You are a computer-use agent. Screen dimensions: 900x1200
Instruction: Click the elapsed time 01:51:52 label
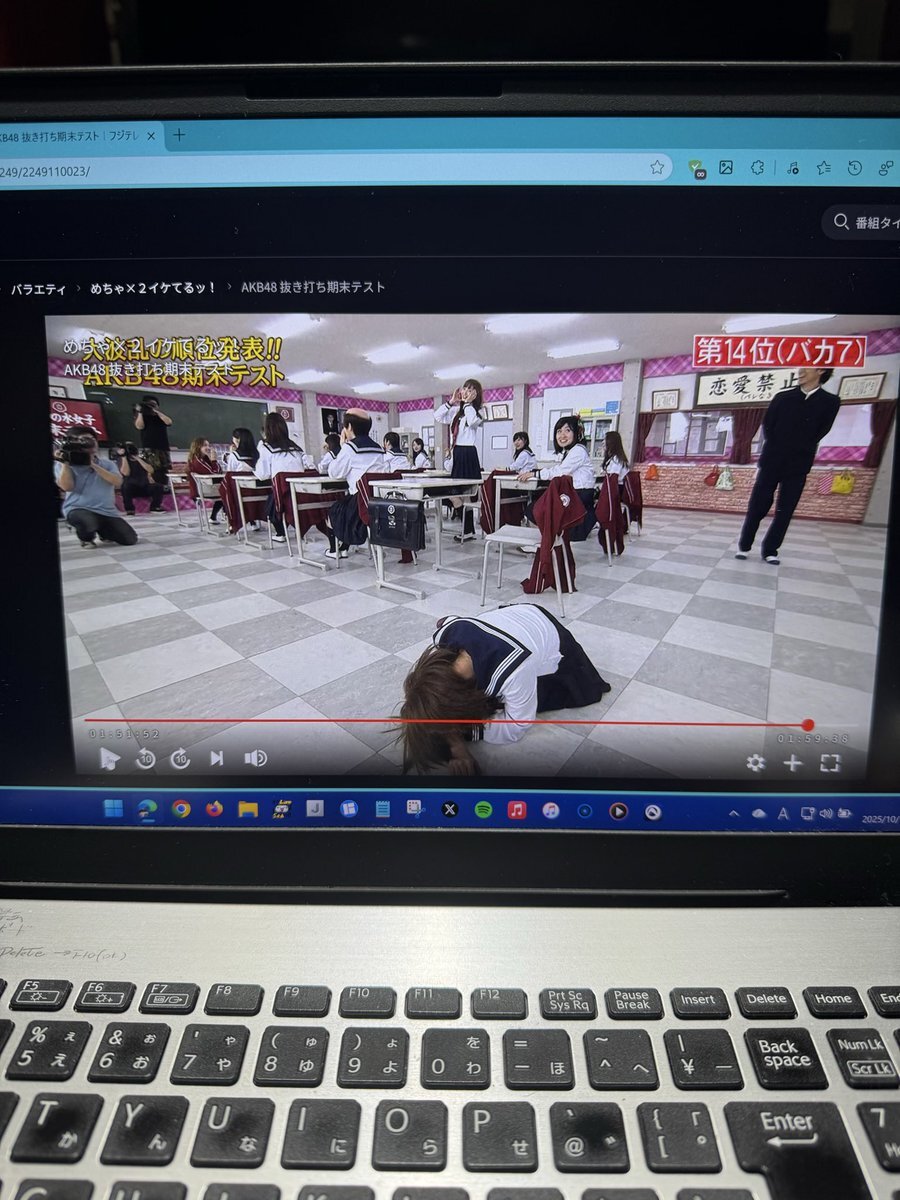[124, 734]
